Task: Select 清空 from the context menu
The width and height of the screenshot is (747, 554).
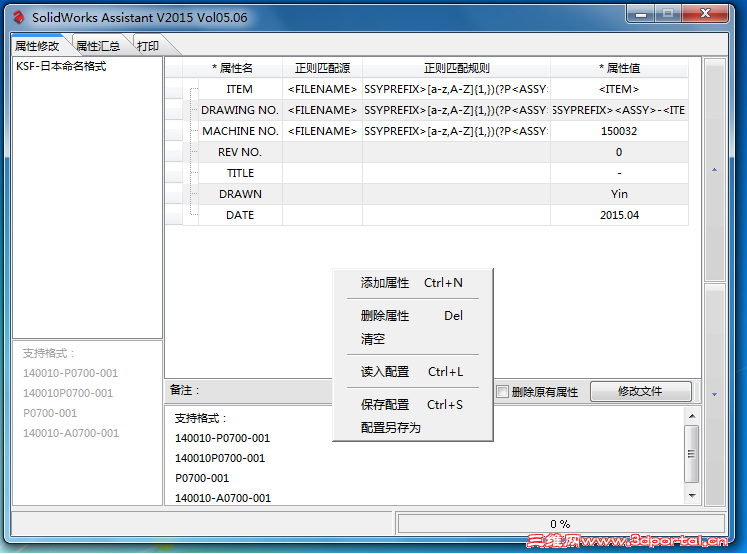Action: [412, 339]
